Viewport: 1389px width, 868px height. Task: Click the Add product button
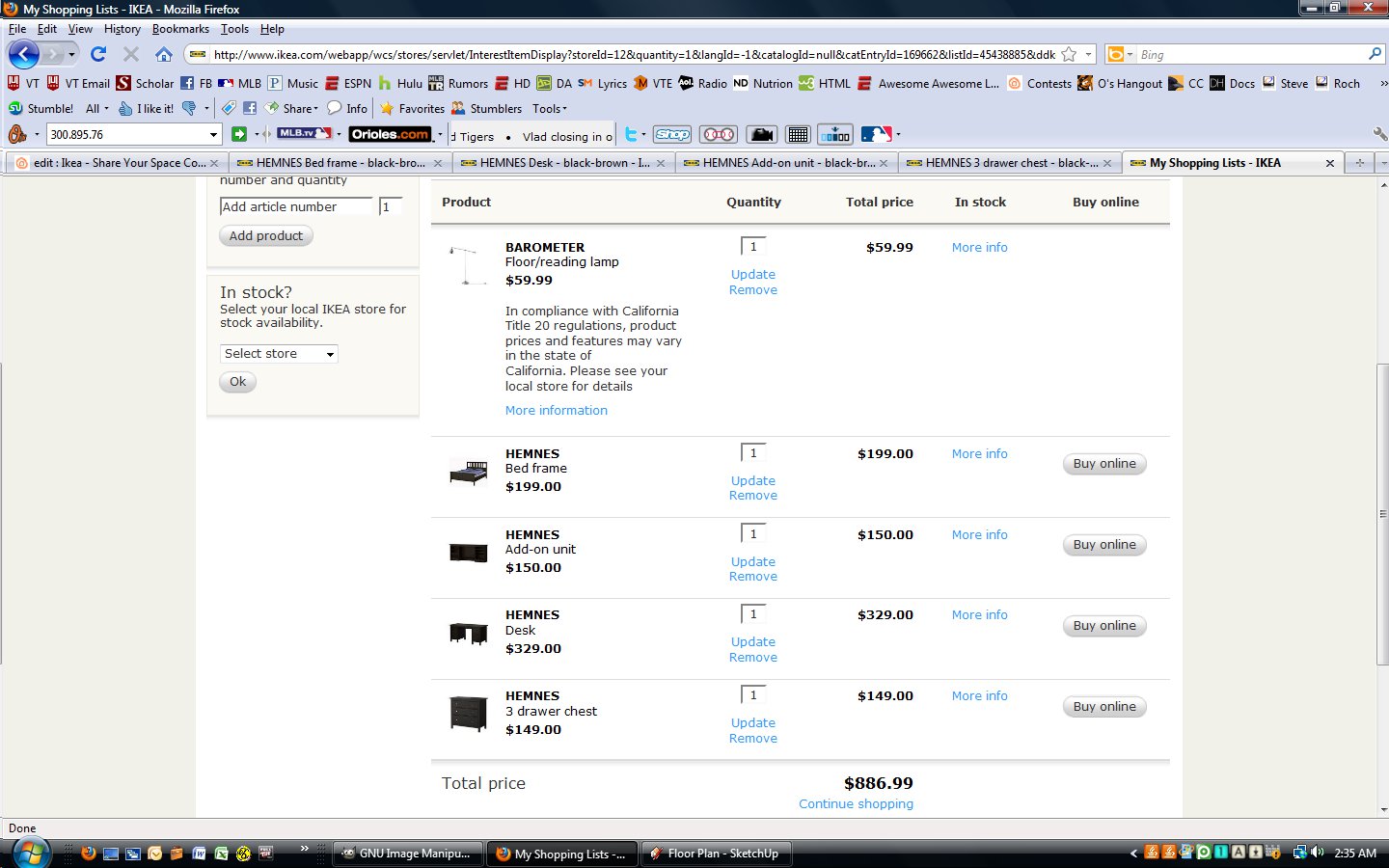click(x=266, y=236)
